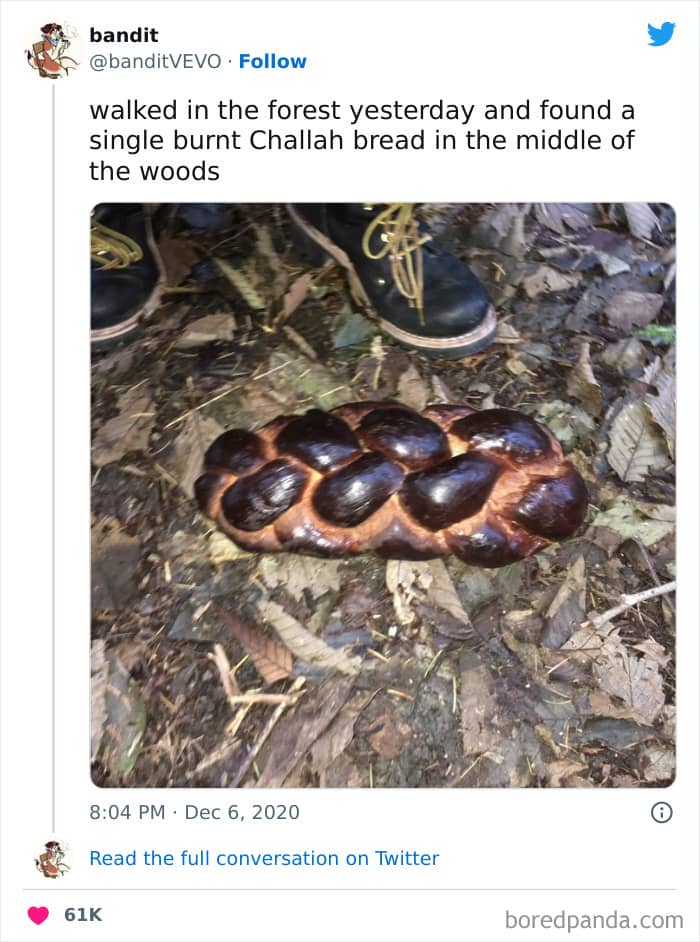The image size is (700, 942).
Task: Click the tweet text about the Challah bread
Action: tap(362, 140)
